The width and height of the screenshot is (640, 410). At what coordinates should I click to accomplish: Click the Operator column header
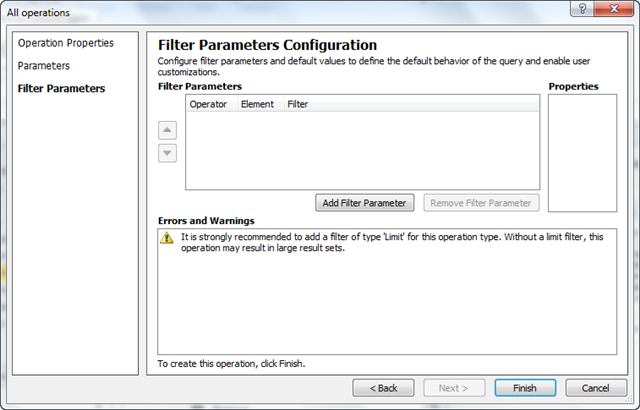208,104
